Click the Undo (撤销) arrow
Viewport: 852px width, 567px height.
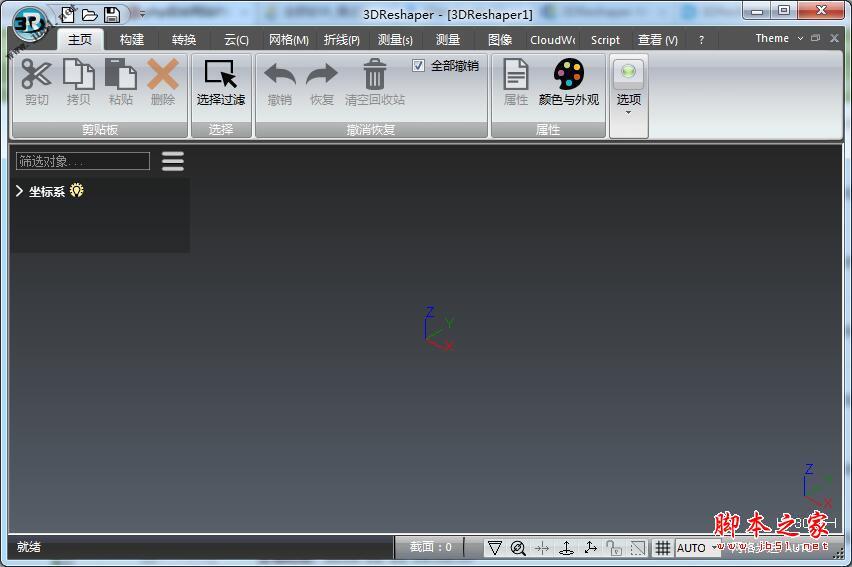click(280, 75)
